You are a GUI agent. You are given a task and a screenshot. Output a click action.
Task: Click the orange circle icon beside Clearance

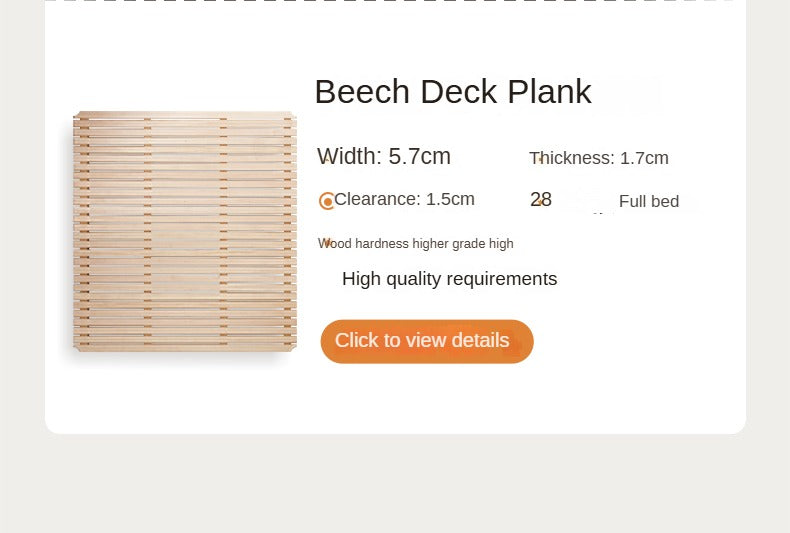click(x=327, y=201)
